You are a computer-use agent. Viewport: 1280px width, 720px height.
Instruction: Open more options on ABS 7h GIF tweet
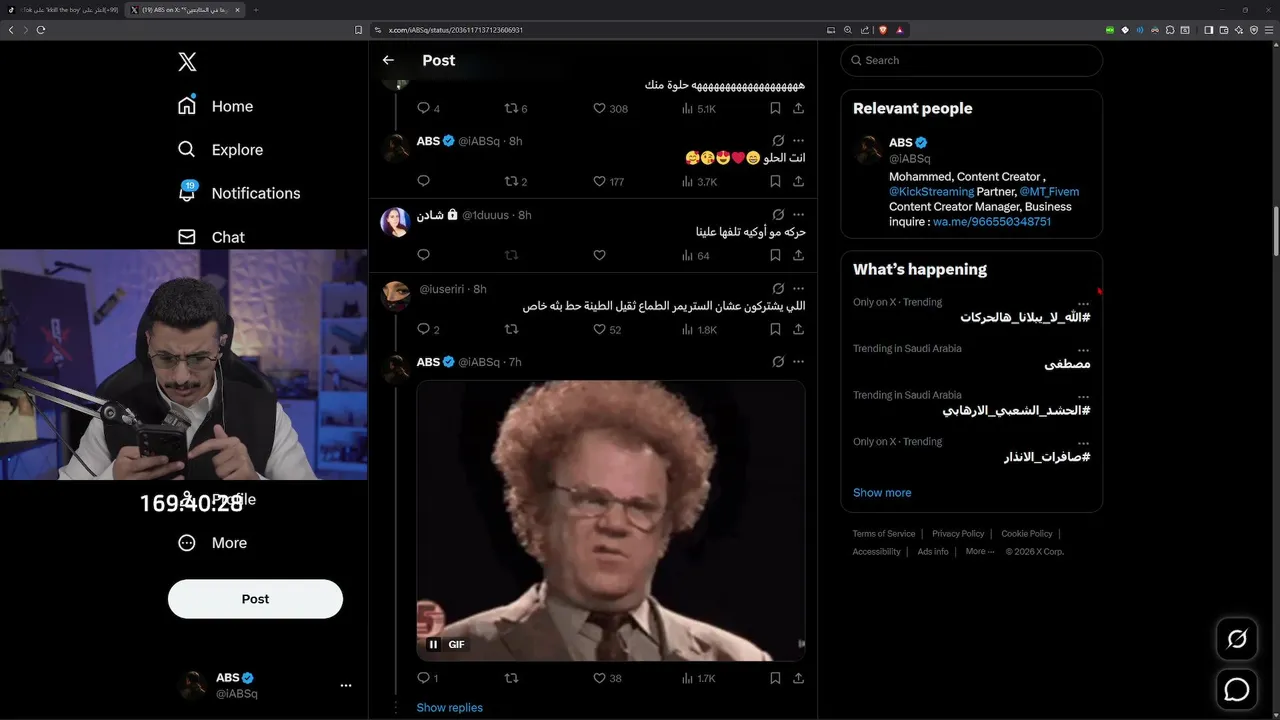pos(798,362)
